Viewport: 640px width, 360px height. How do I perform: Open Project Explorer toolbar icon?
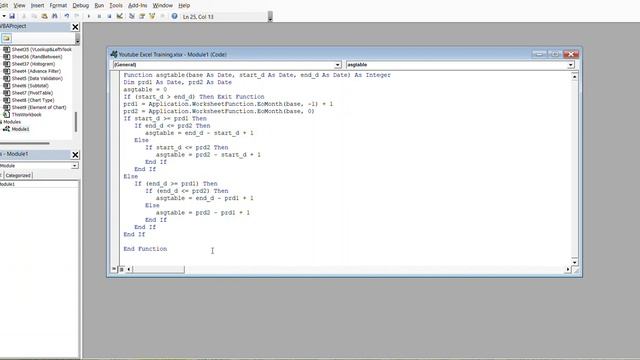132,16
